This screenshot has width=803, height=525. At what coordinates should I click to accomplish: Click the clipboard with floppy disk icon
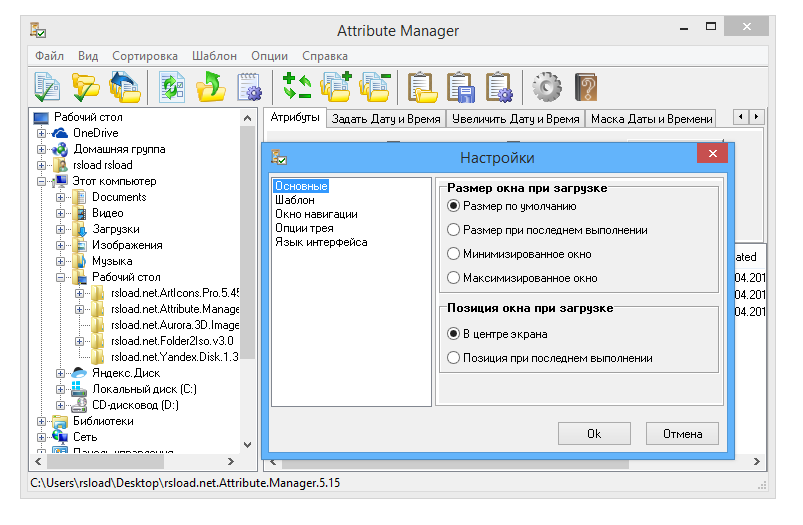point(461,87)
